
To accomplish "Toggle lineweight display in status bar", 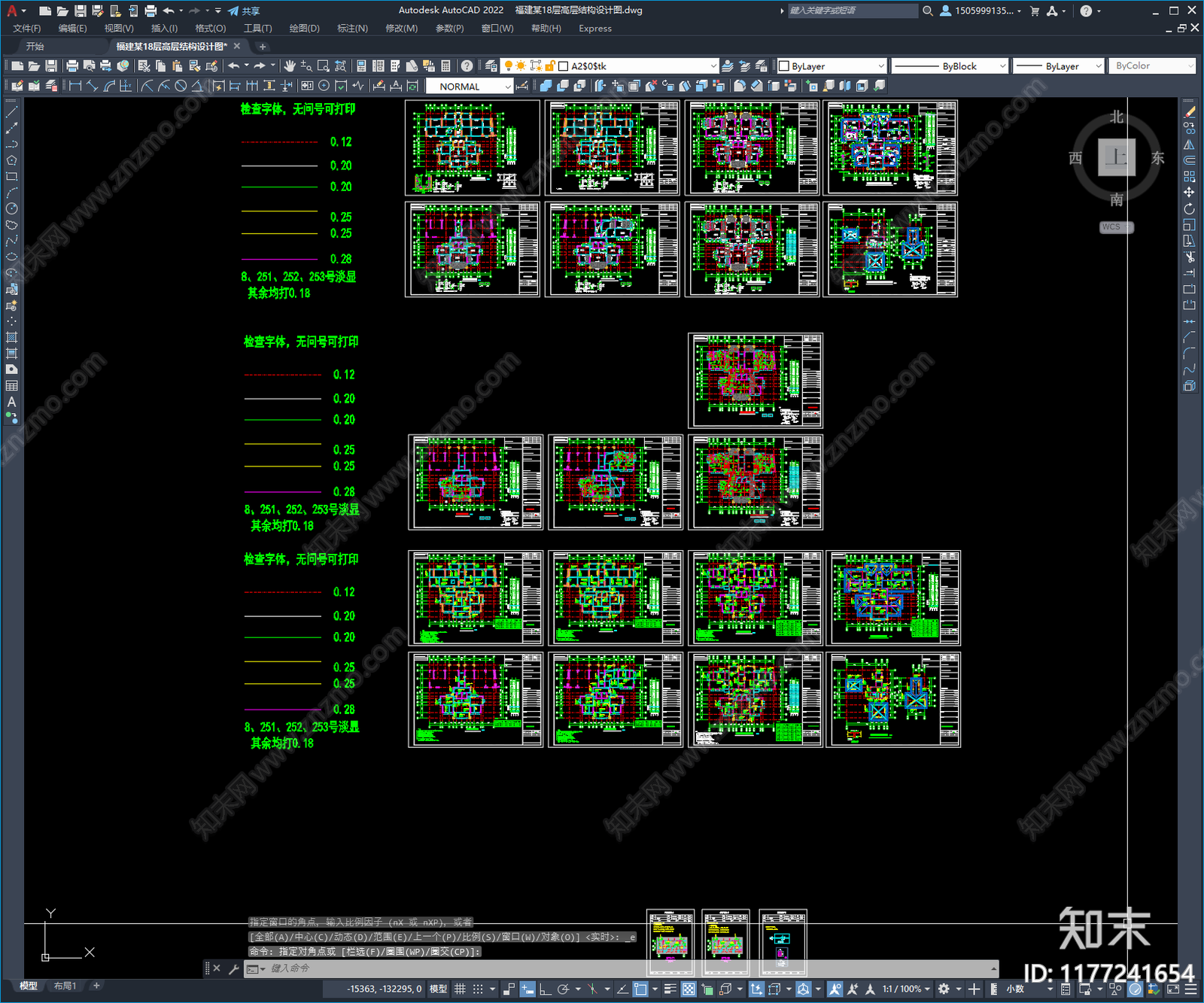I will coord(670,989).
